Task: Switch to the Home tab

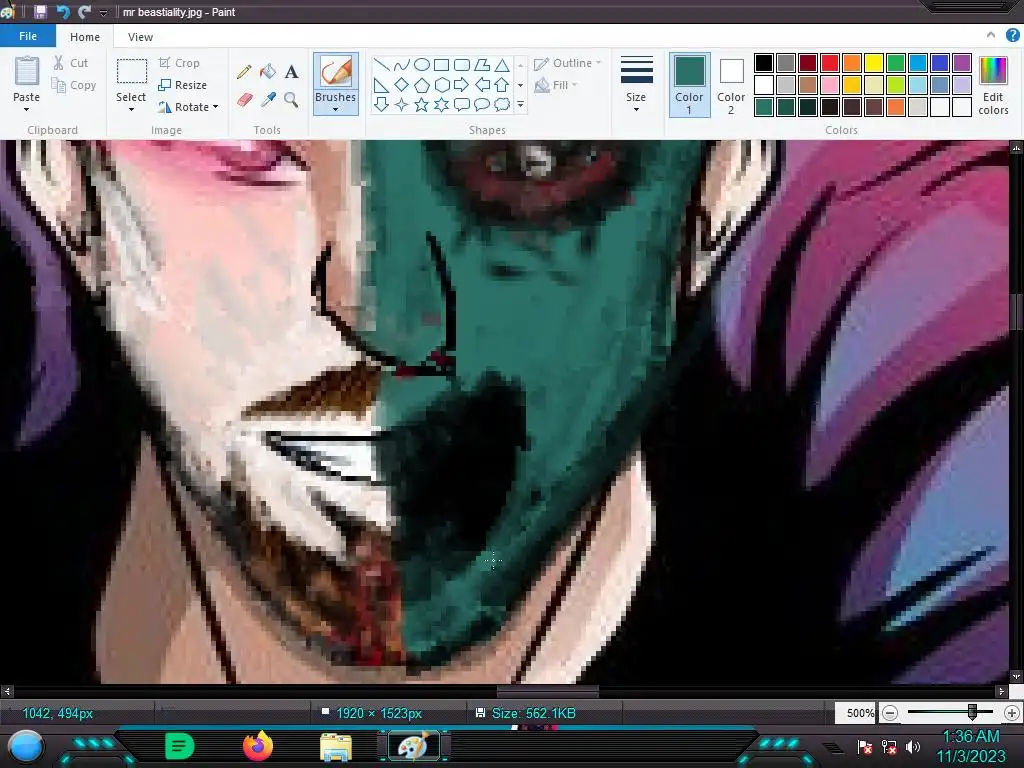Action: coord(85,37)
